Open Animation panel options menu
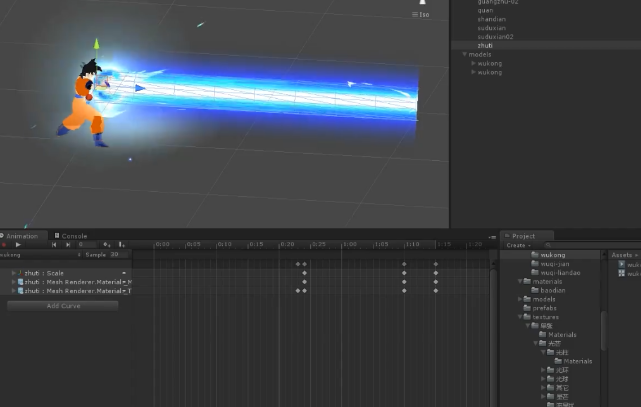Viewport: 641px width, 407px height. point(492,237)
